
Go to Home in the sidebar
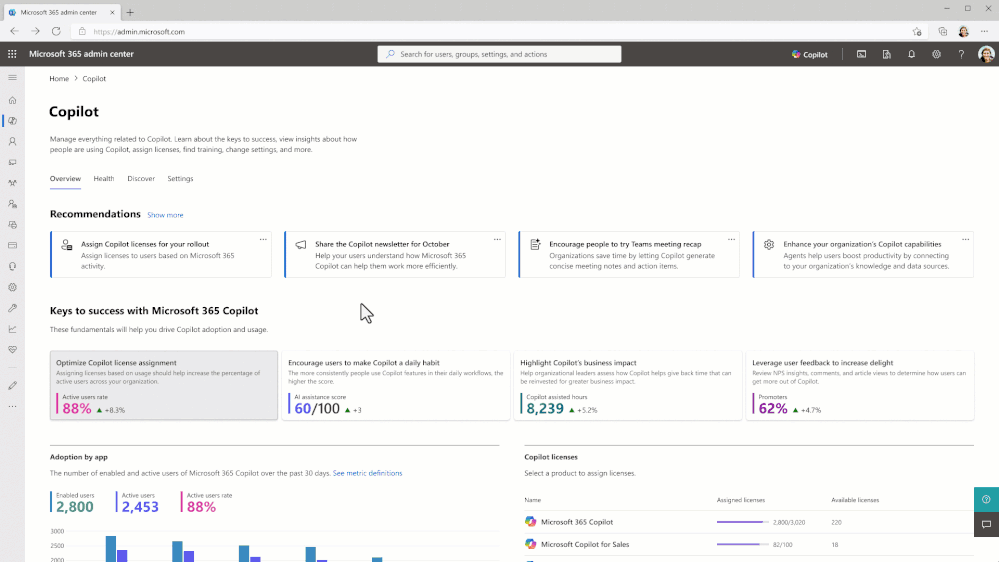click(x=12, y=100)
